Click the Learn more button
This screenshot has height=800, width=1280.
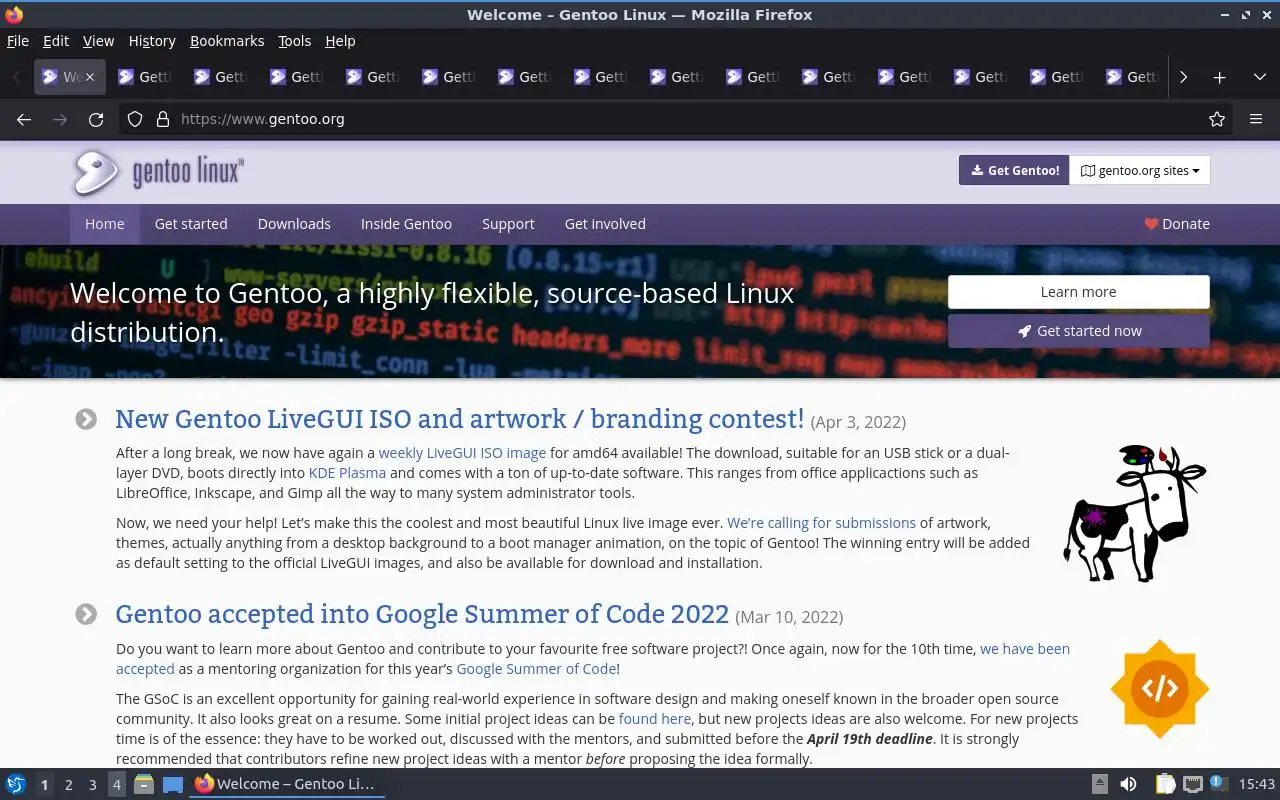[x=1078, y=292]
